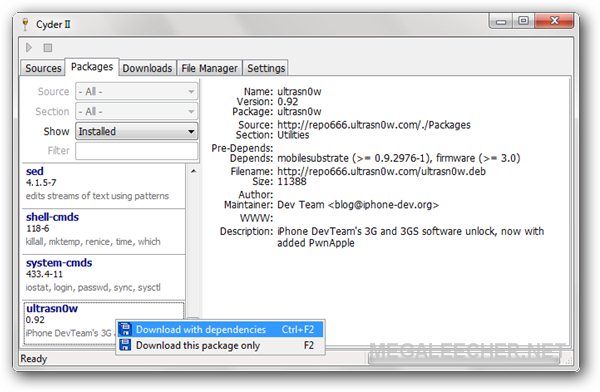Click the Maintainer value Dev Team email

358,205
